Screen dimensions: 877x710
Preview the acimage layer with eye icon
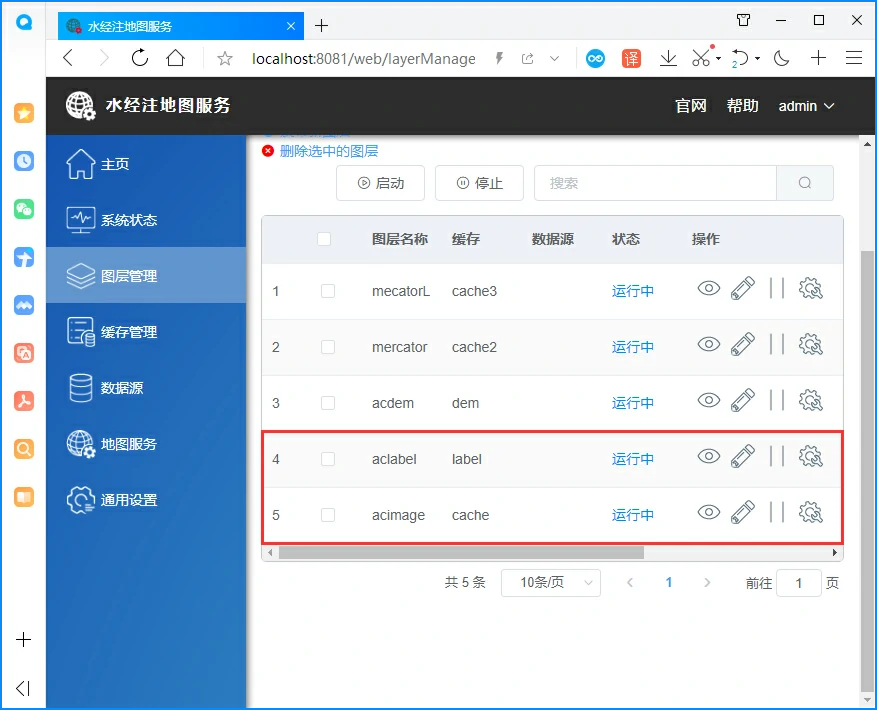pyautogui.click(x=709, y=512)
